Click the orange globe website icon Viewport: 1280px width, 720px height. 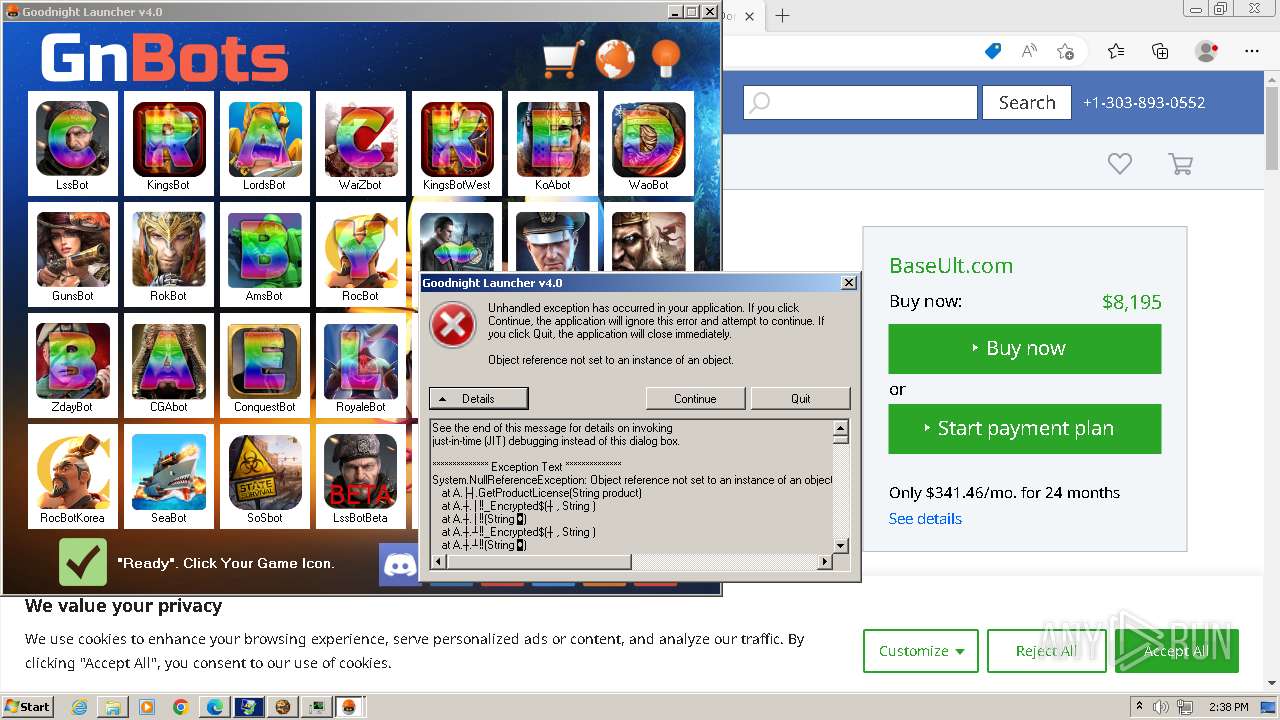coord(615,59)
